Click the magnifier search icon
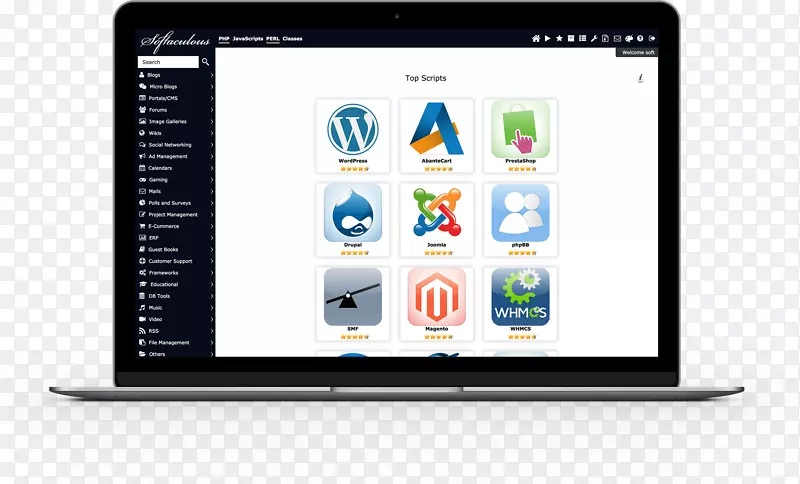 coord(205,62)
